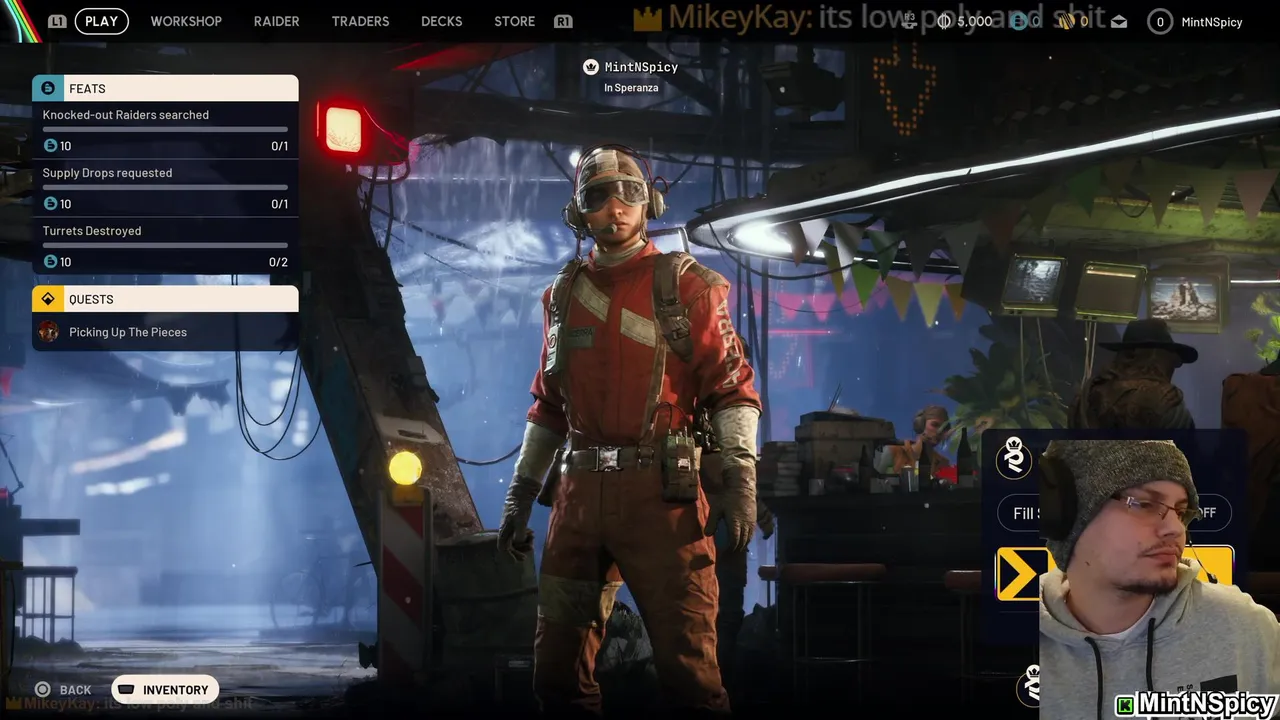Click the 'In Speranza' status text

(631, 88)
